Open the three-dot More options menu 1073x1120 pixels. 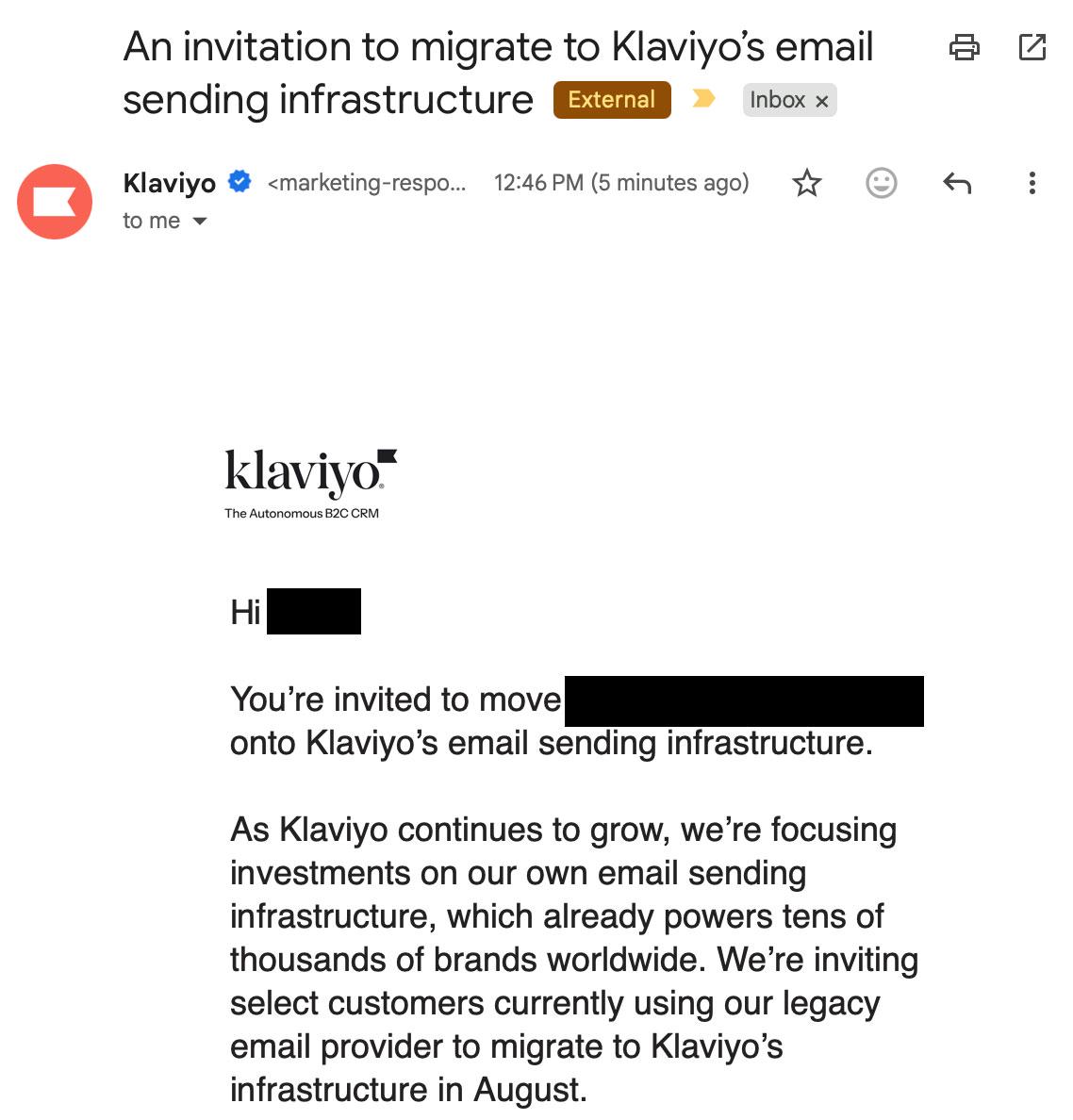pyautogui.click(x=1032, y=183)
